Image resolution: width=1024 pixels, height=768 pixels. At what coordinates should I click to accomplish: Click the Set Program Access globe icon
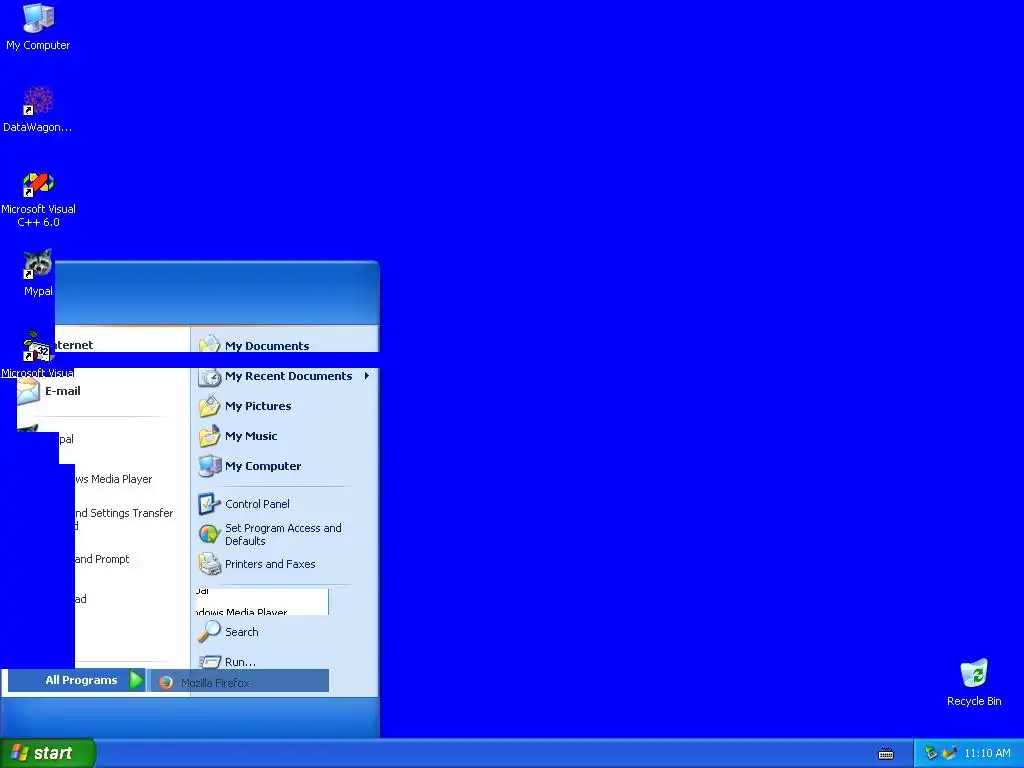pyautogui.click(x=210, y=534)
